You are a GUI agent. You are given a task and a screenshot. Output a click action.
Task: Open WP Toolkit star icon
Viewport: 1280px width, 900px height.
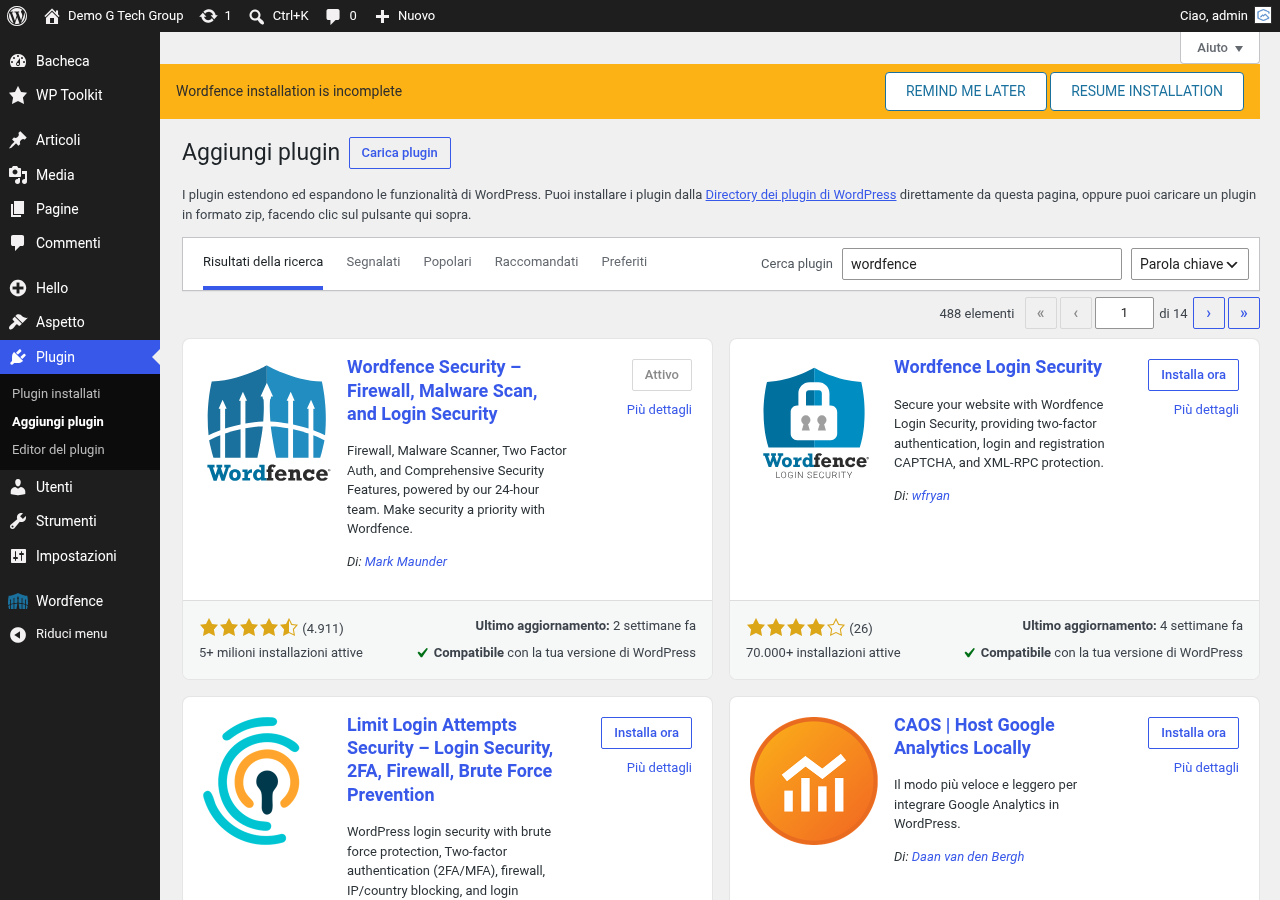18,95
